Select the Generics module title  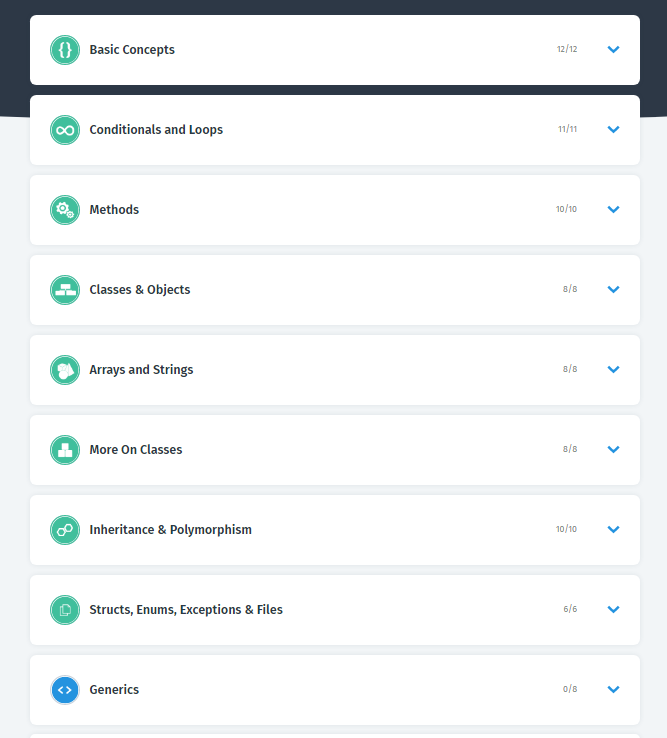pyautogui.click(x=114, y=690)
